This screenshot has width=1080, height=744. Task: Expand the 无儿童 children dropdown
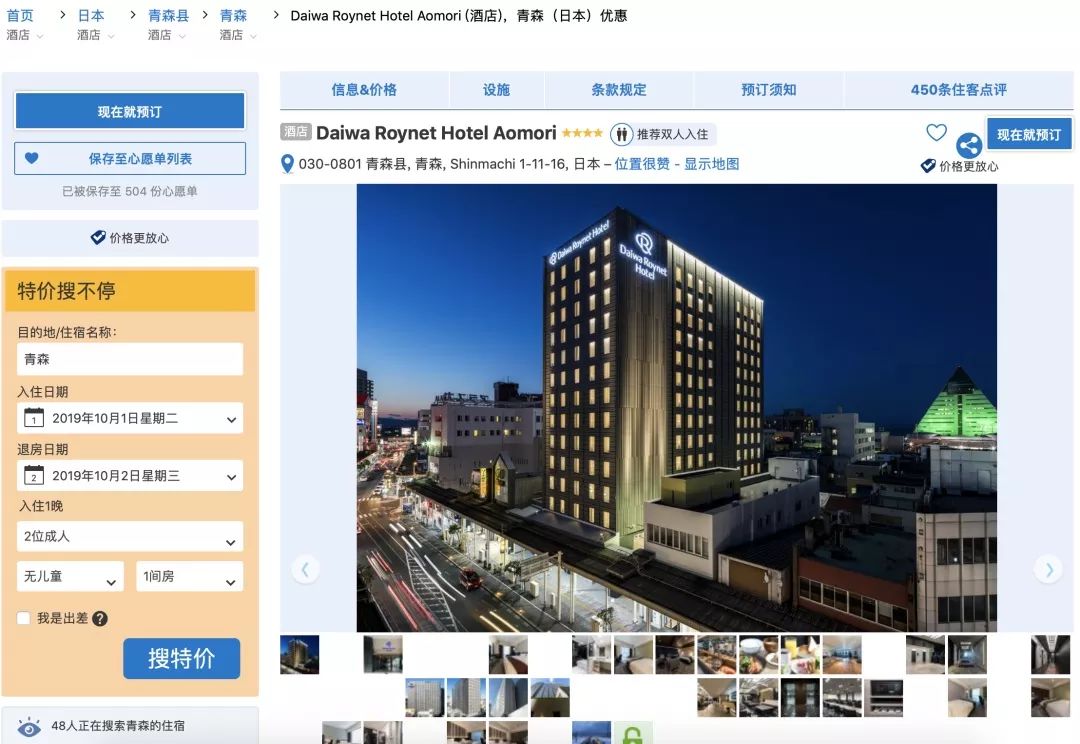(x=69, y=576)
